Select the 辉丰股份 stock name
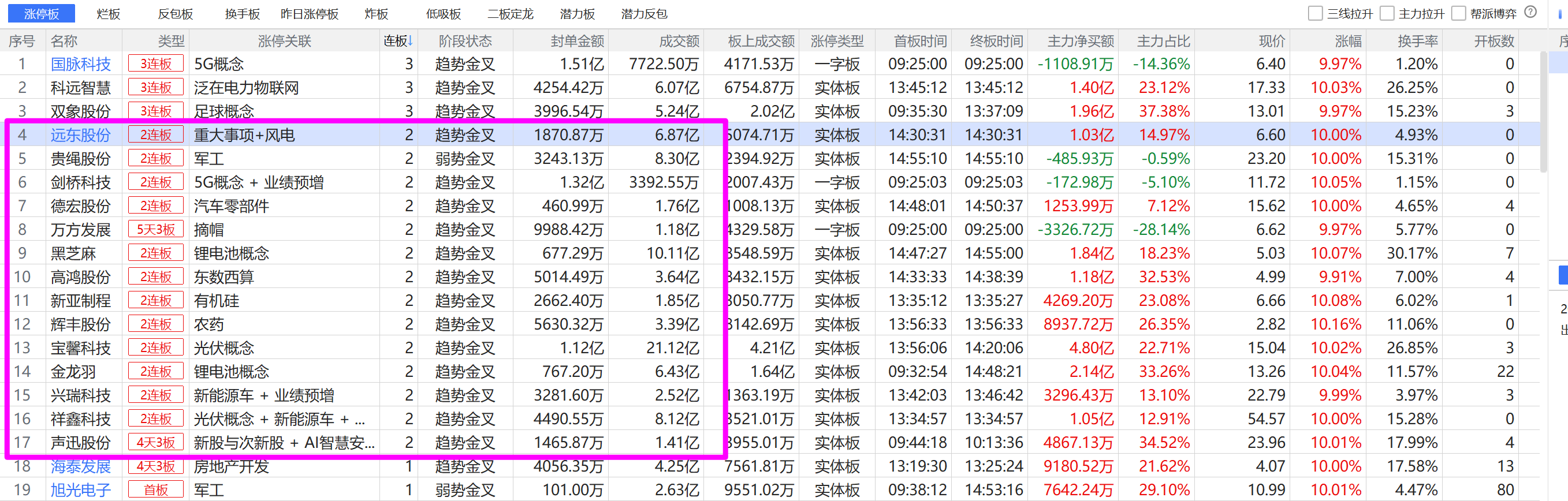Image resolution: width=1568 pixels, height=501 pixels. pos(80,325)
